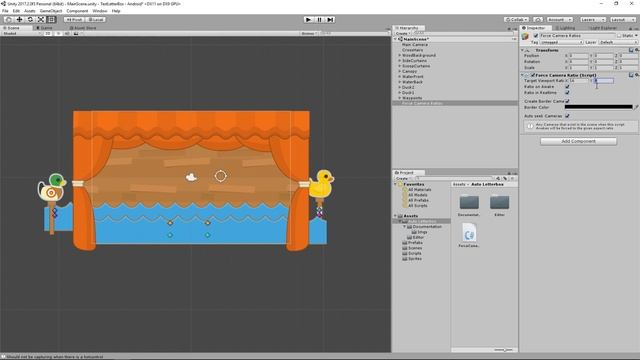Select the Rotate tool in toolbar

point(30,20)
